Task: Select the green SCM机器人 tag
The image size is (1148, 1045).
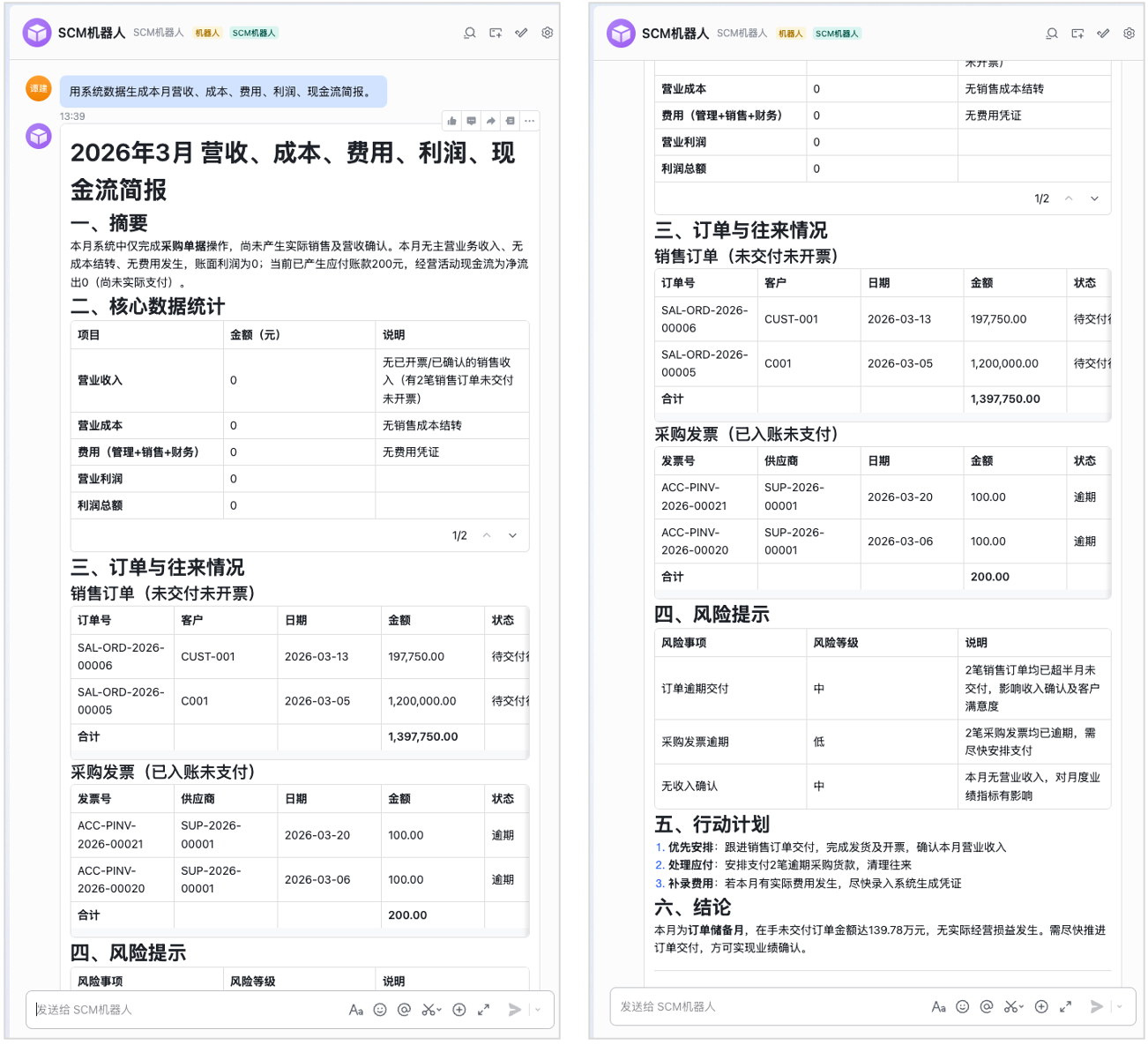Action: pos(253,33)
